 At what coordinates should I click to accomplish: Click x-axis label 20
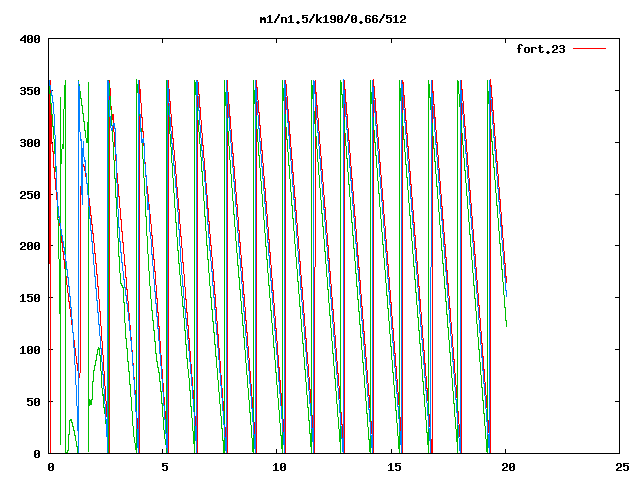pos(508,467)
